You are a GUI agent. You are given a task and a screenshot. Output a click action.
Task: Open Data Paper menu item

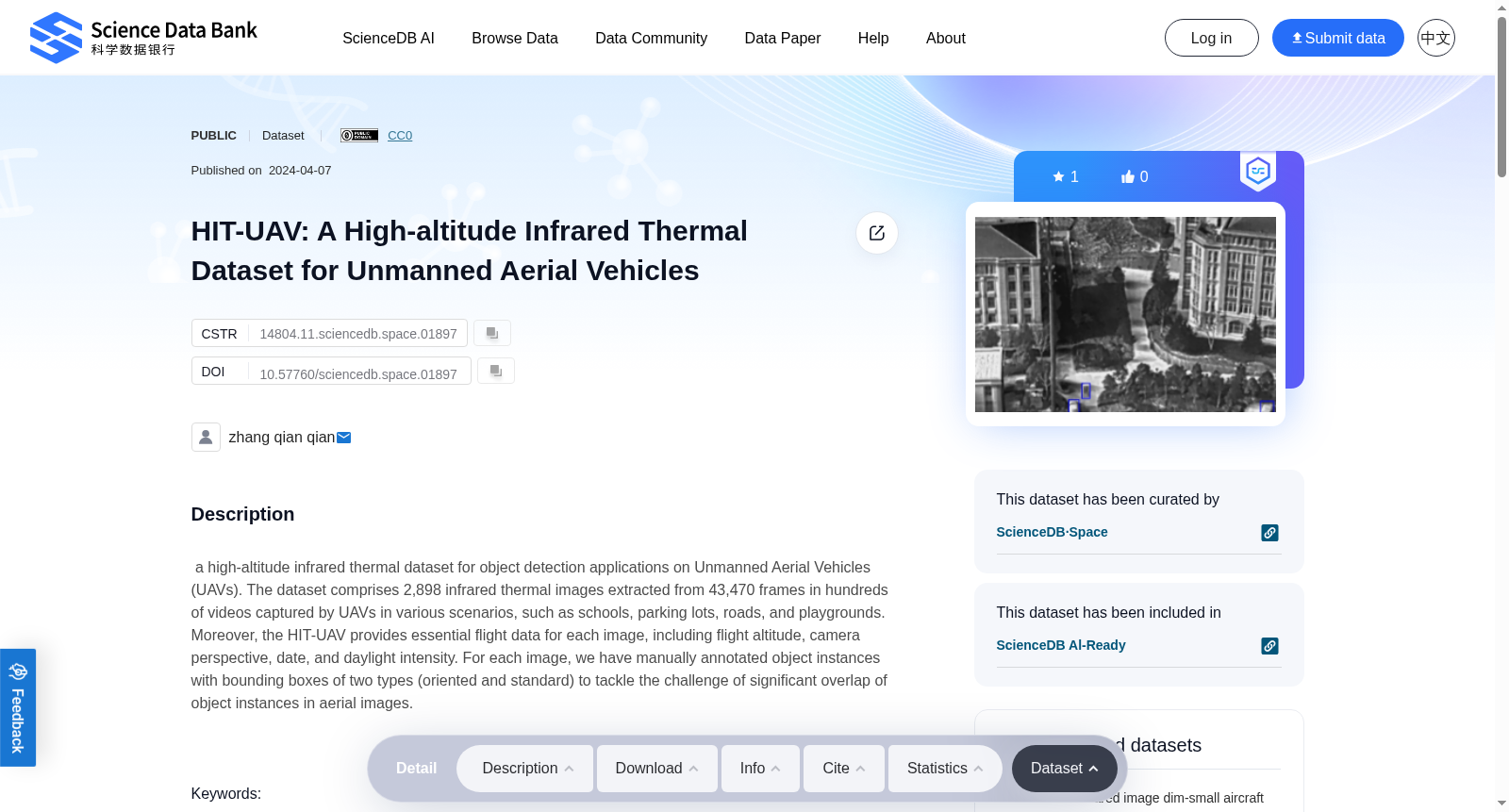pos(783,38)
